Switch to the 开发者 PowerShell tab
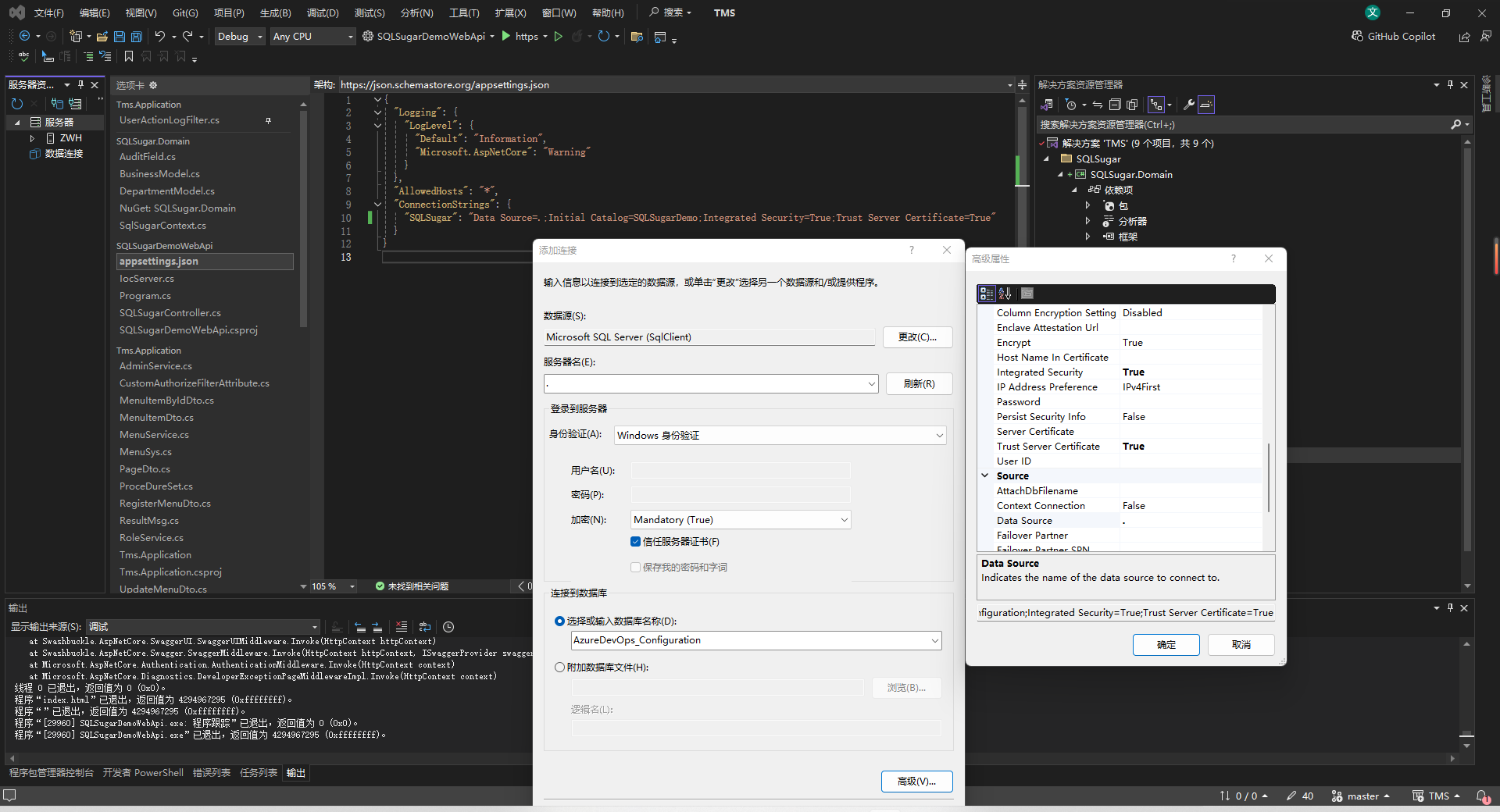 pyautogui.click(x=143, y=772)
